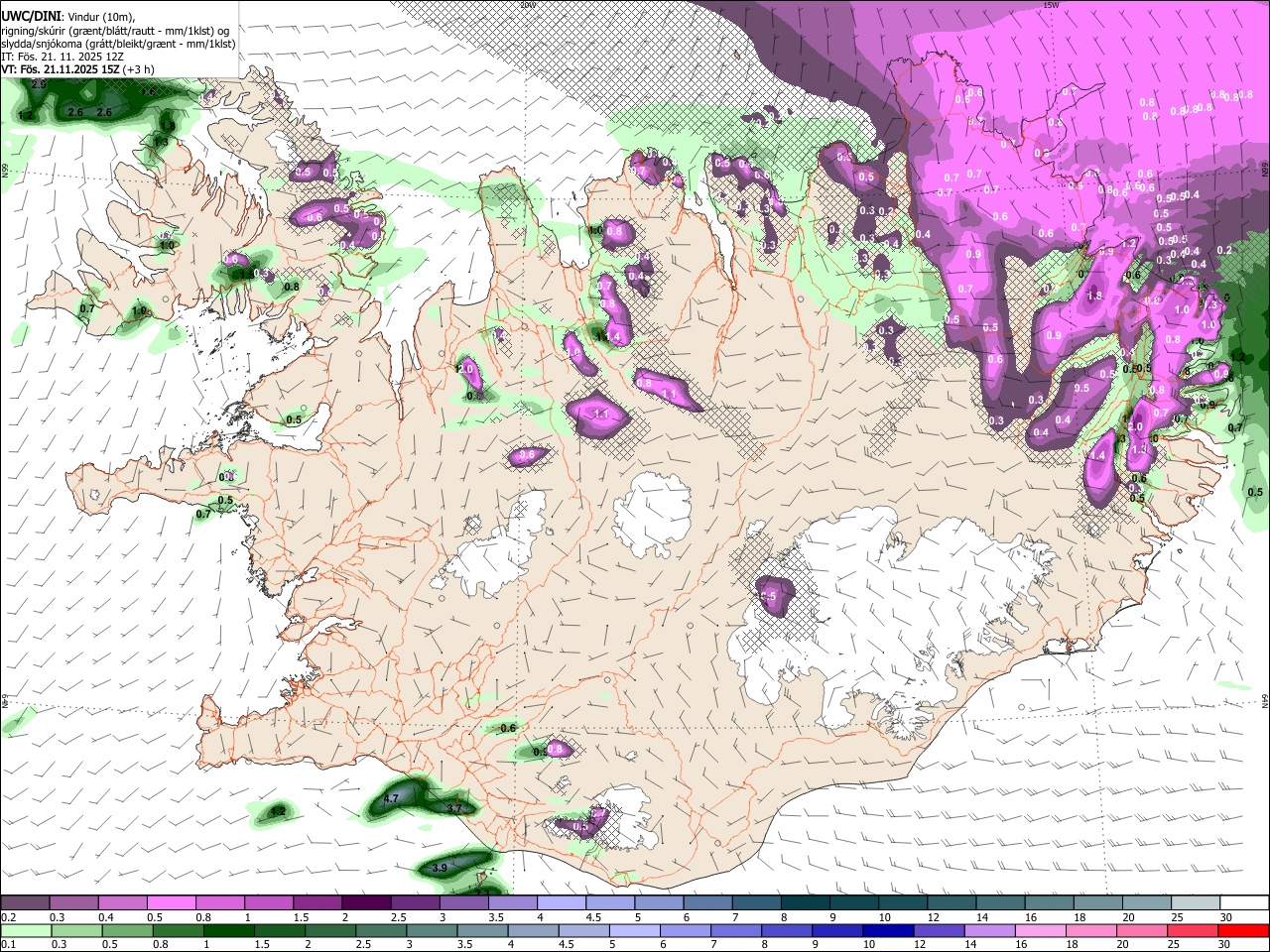1270x952 pixels.
Task: Click the 2.9 value below the header box
Action: tap(40, 85)
